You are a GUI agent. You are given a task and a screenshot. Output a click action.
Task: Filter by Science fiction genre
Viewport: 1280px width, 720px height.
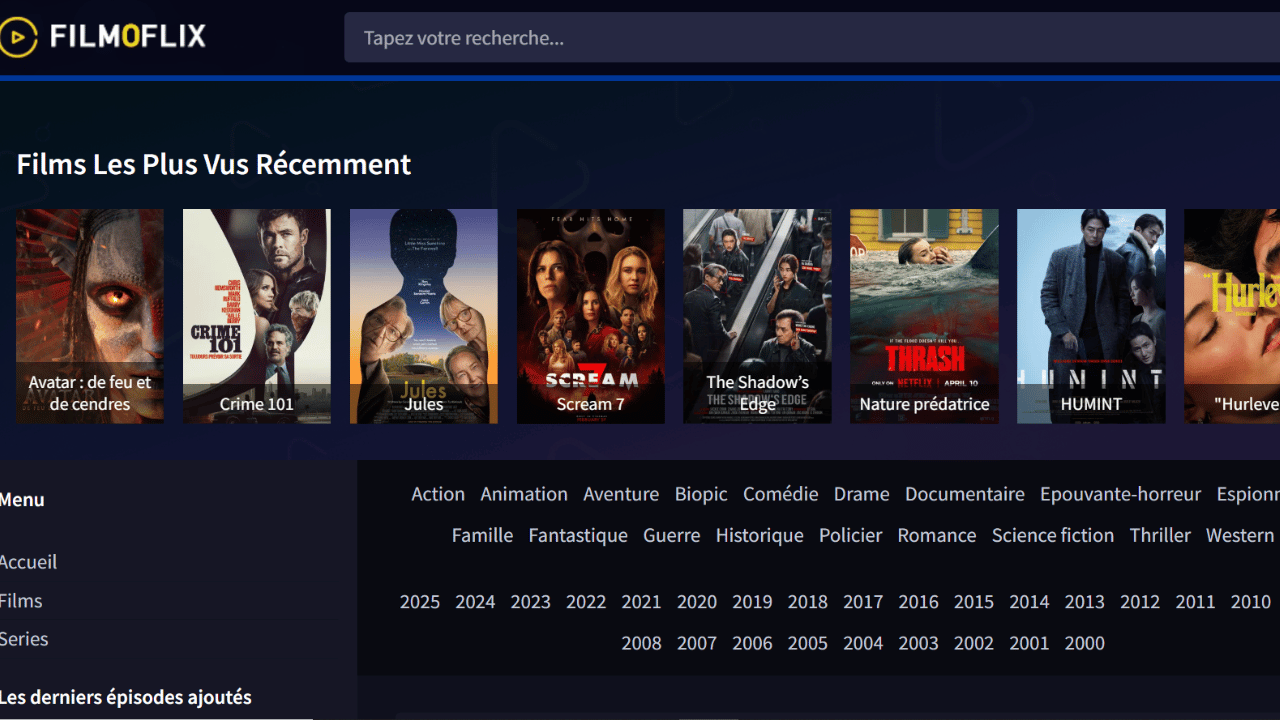[1053, 535]
